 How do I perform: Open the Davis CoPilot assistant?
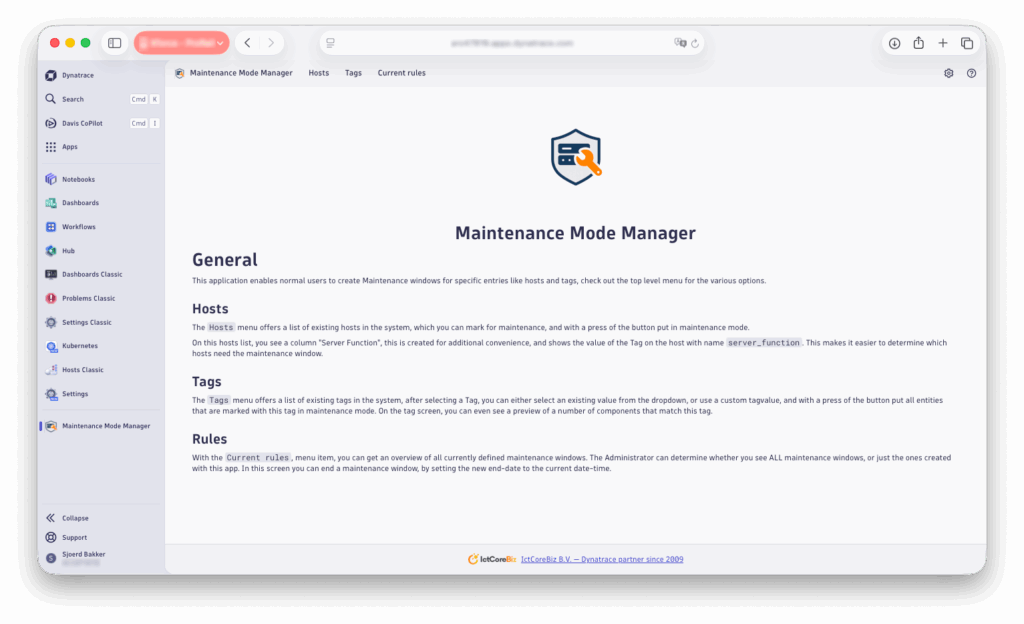[83, 123]
